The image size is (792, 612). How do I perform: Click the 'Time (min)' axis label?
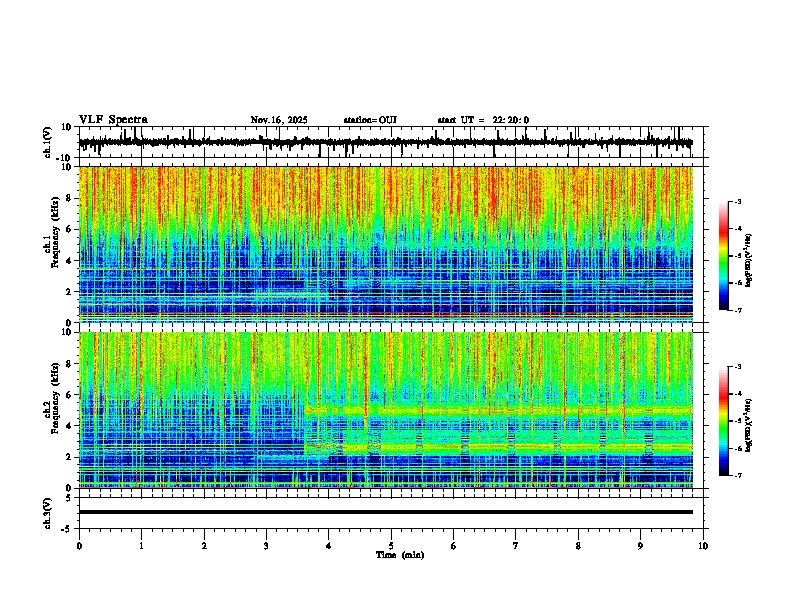pos(400,555)
